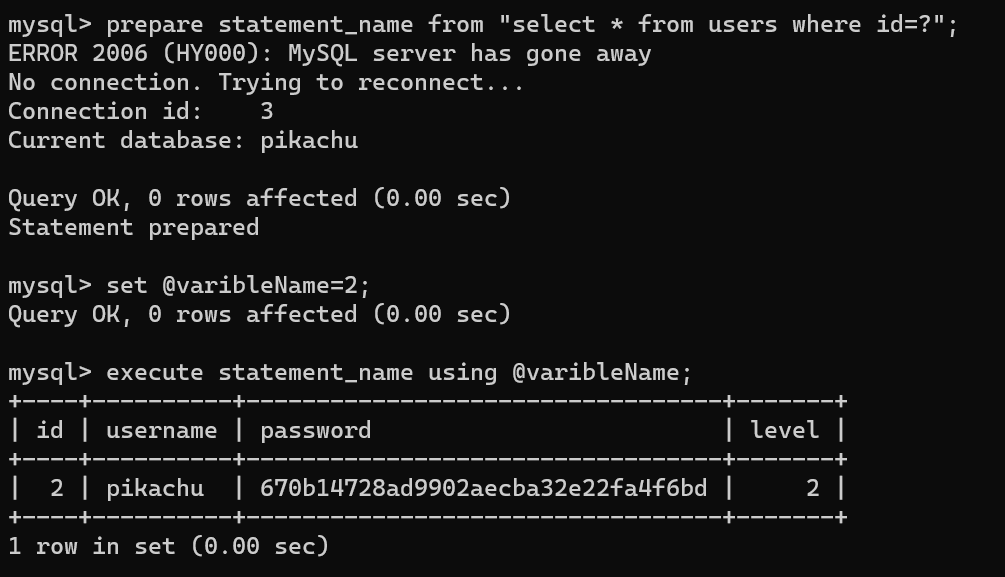Click the "set @varibleName=2;" command
The width and height of the screenshot is (1005, 577).
point(238,286)
